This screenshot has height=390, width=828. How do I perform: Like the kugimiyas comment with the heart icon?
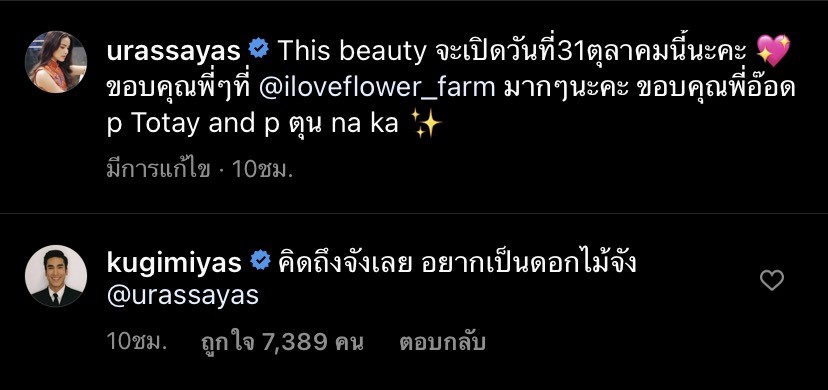[771, 280]
